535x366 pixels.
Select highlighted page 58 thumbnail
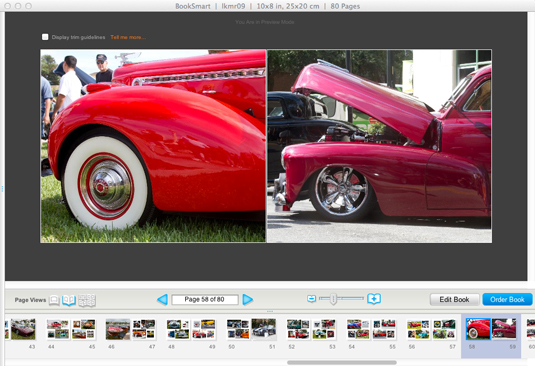pyautogui.click(x=478, y=329)
